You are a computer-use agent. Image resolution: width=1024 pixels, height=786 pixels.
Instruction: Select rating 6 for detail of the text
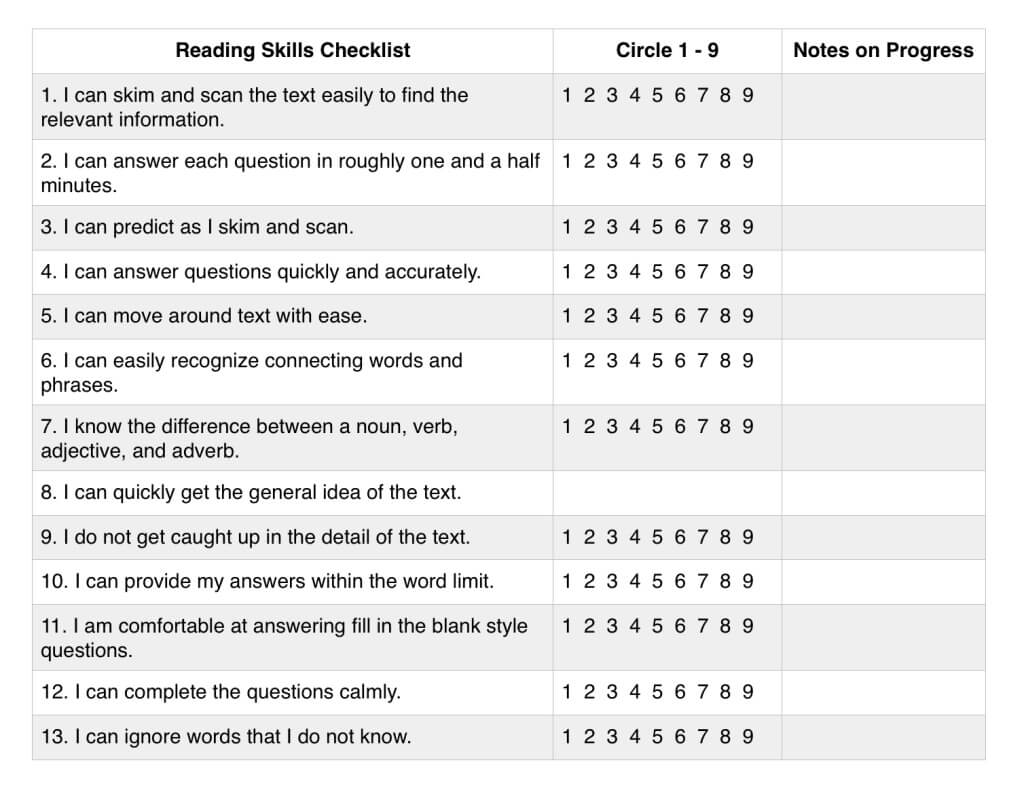click(680, 537)
